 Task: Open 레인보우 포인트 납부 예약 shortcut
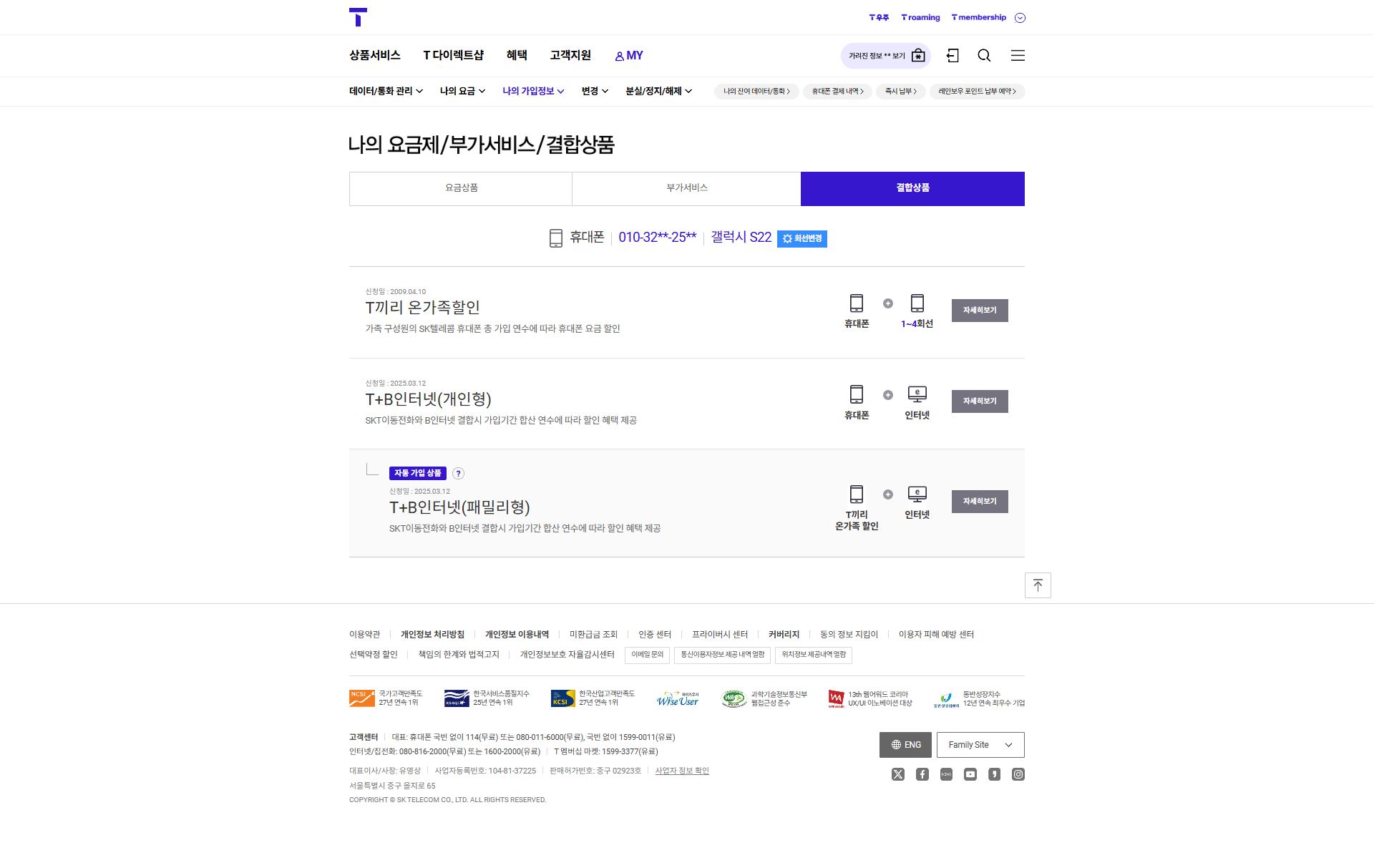(x=978, y=92)
